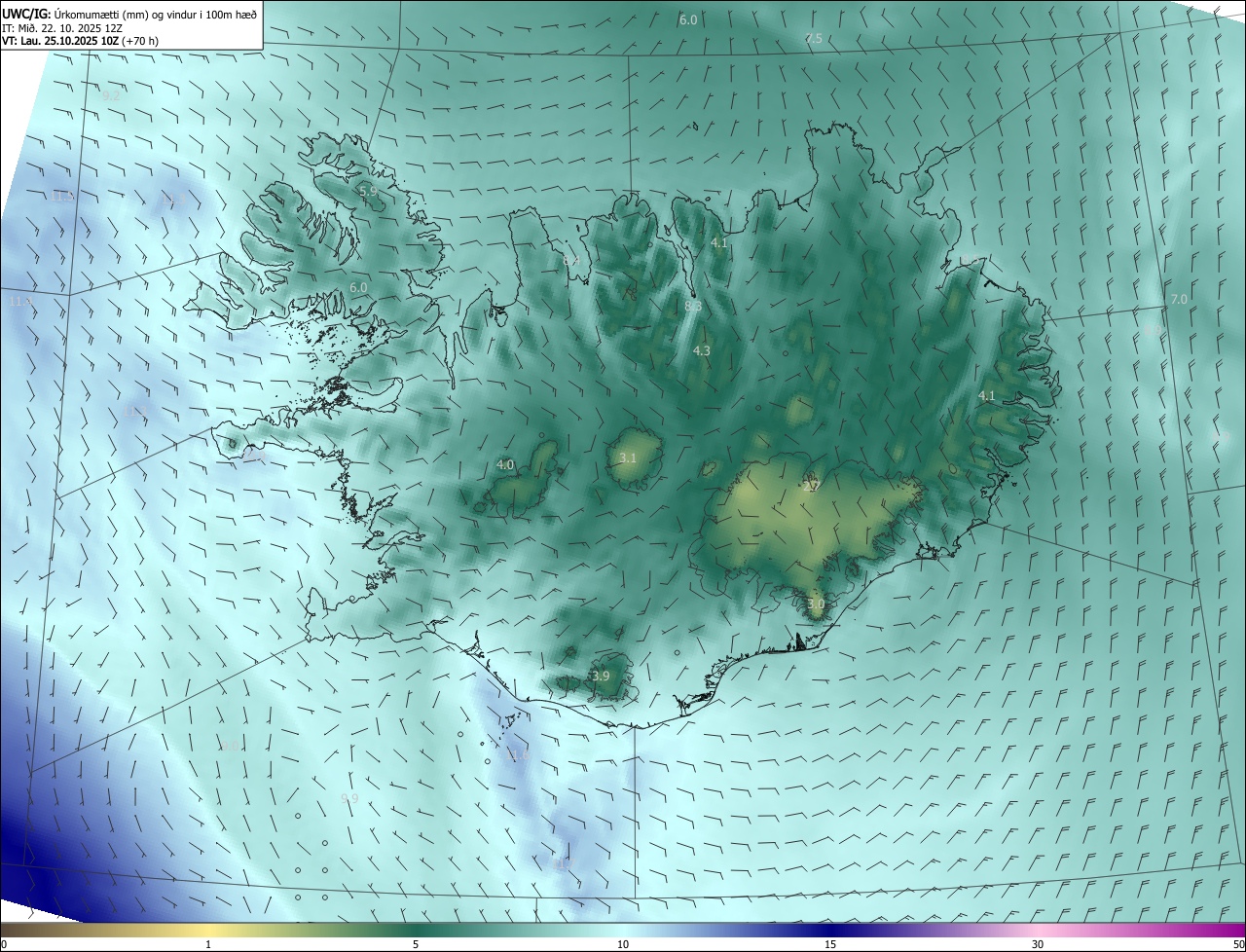Click the 'IT: Mið. 22. 10. 2025 12Z' line

[61, 27]
